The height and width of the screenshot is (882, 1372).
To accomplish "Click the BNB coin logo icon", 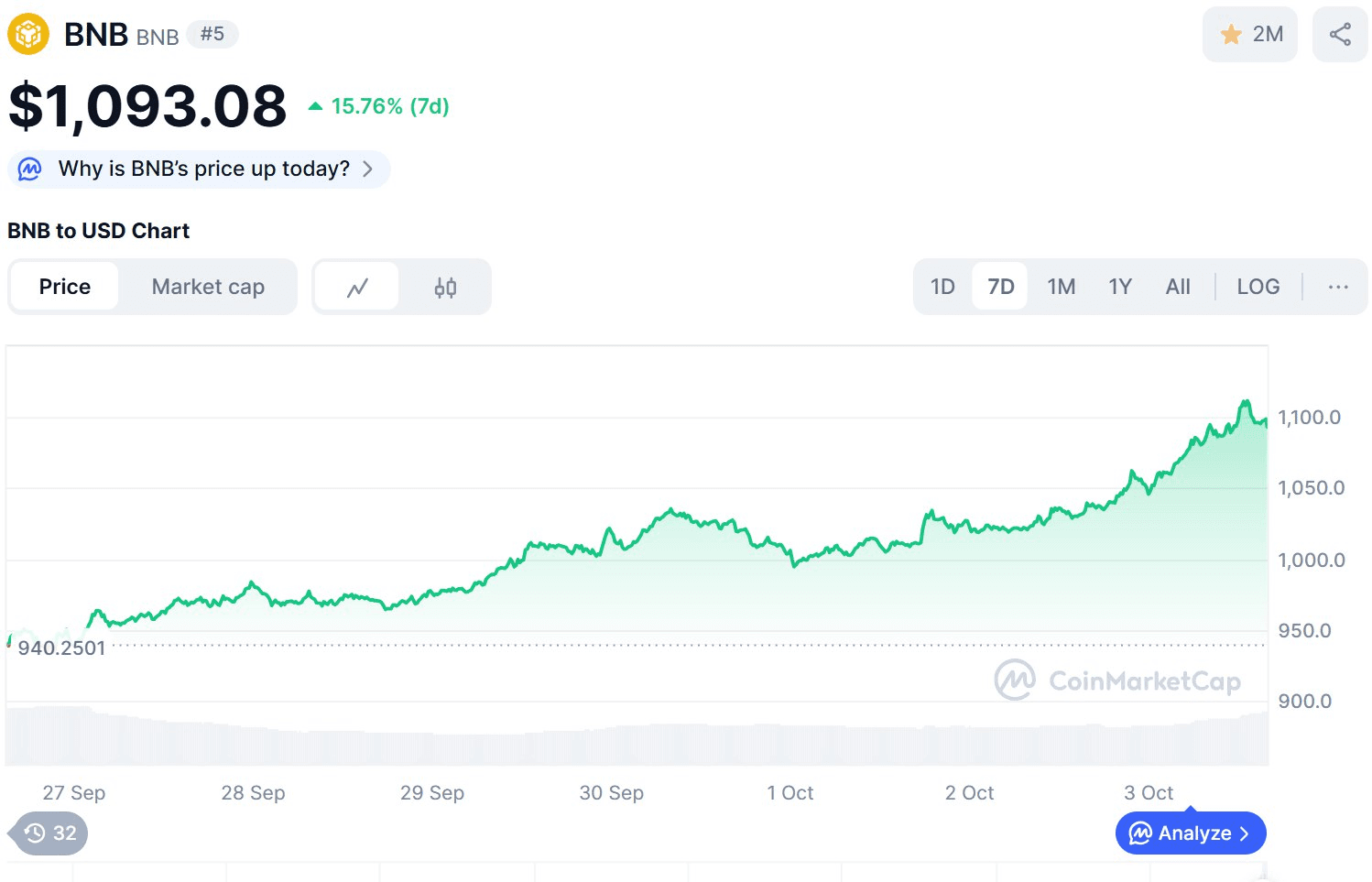I will click(28, 35).
